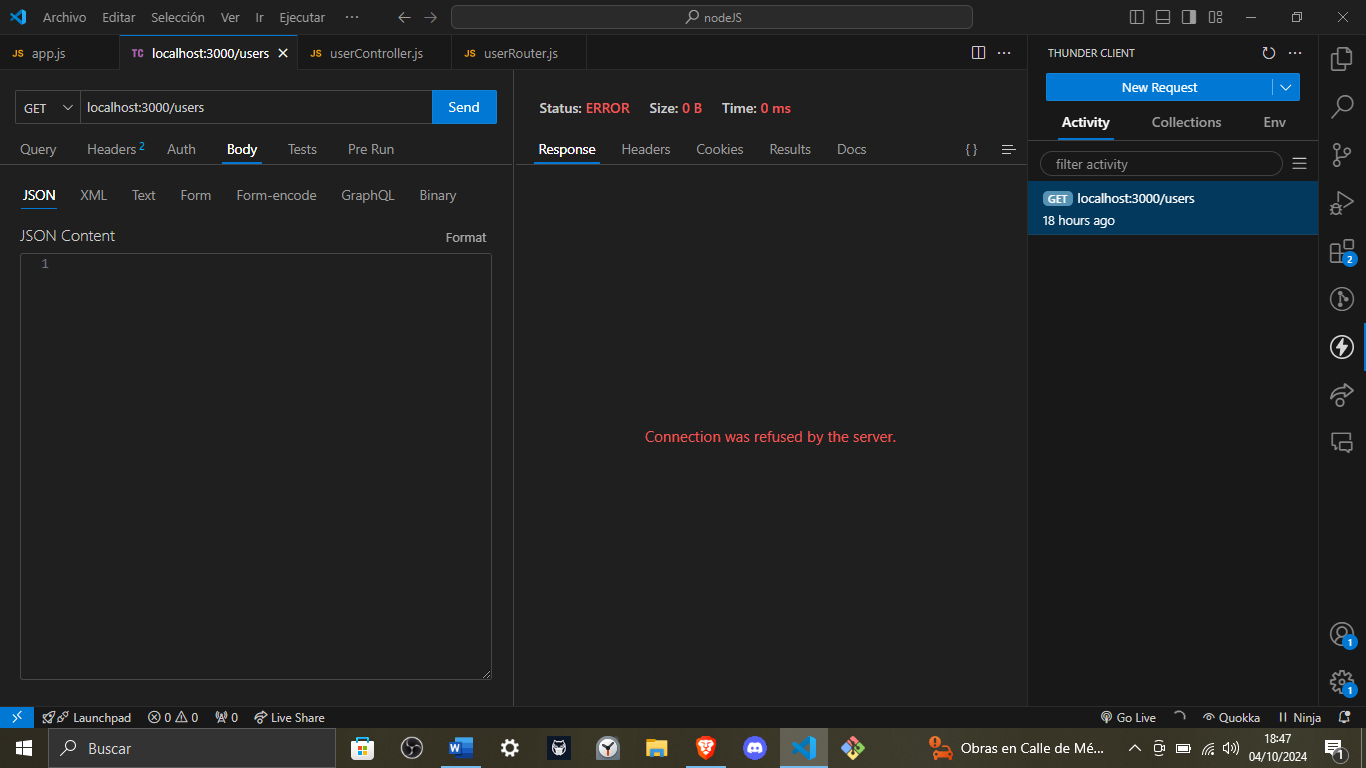1366x768 pixels.
Task: Open the Accounts icon in the activity bar
Action: pyautogui.click(x=1341, y=634)
